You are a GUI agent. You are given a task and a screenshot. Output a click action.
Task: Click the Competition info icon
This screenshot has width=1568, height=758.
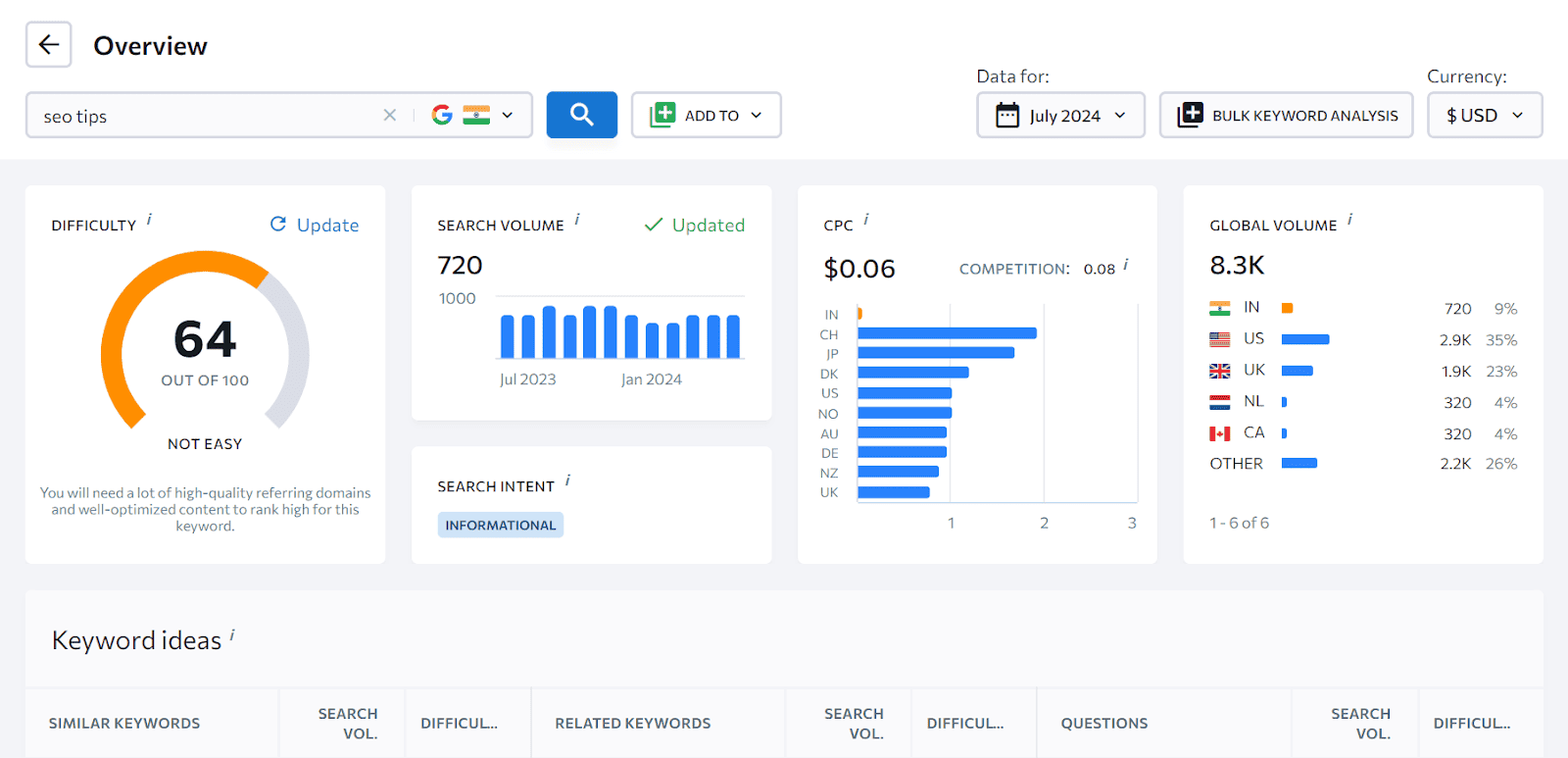(1126, 265)
